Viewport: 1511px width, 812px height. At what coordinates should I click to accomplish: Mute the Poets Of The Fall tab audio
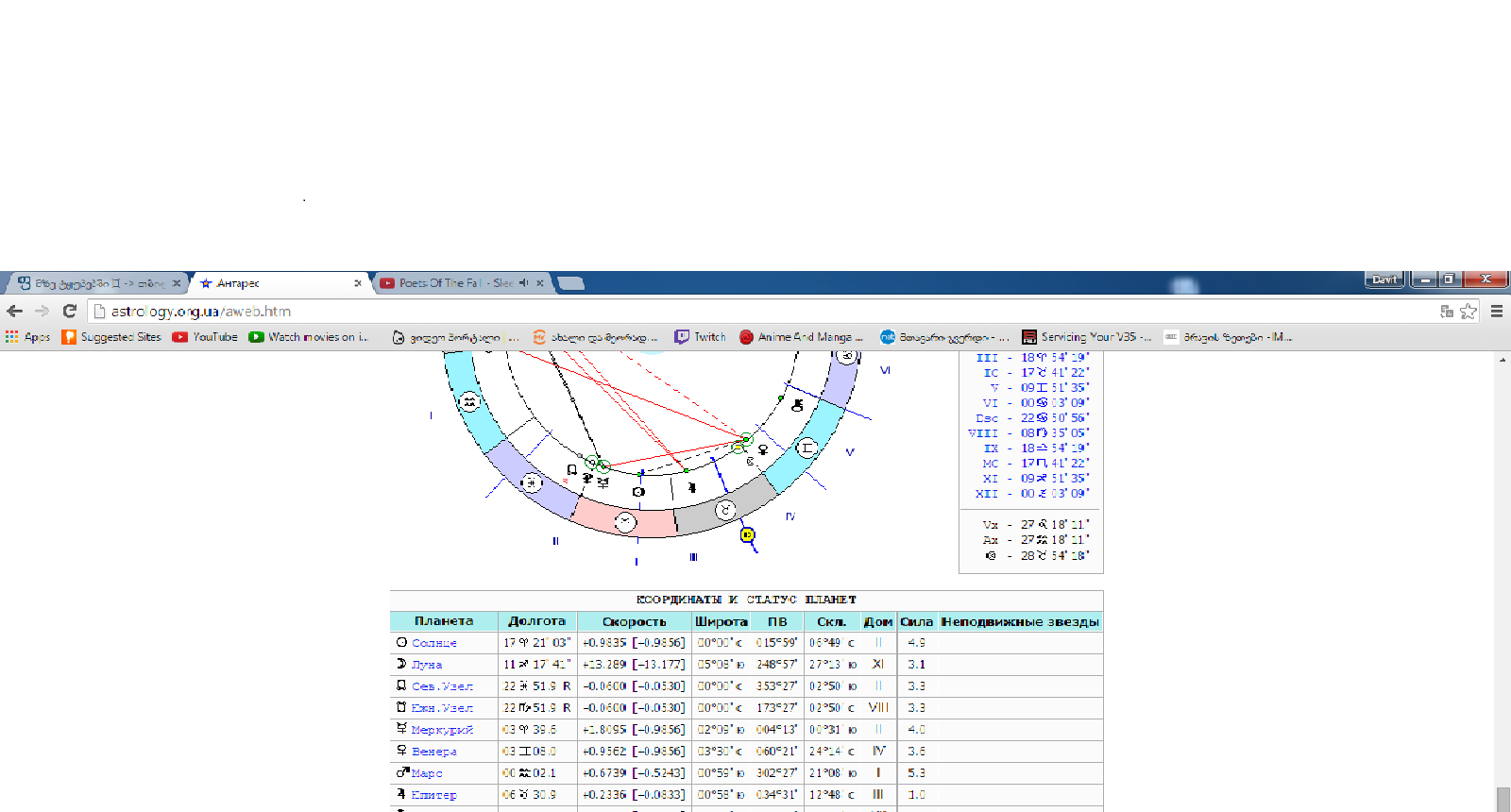(x=523, y=283)
